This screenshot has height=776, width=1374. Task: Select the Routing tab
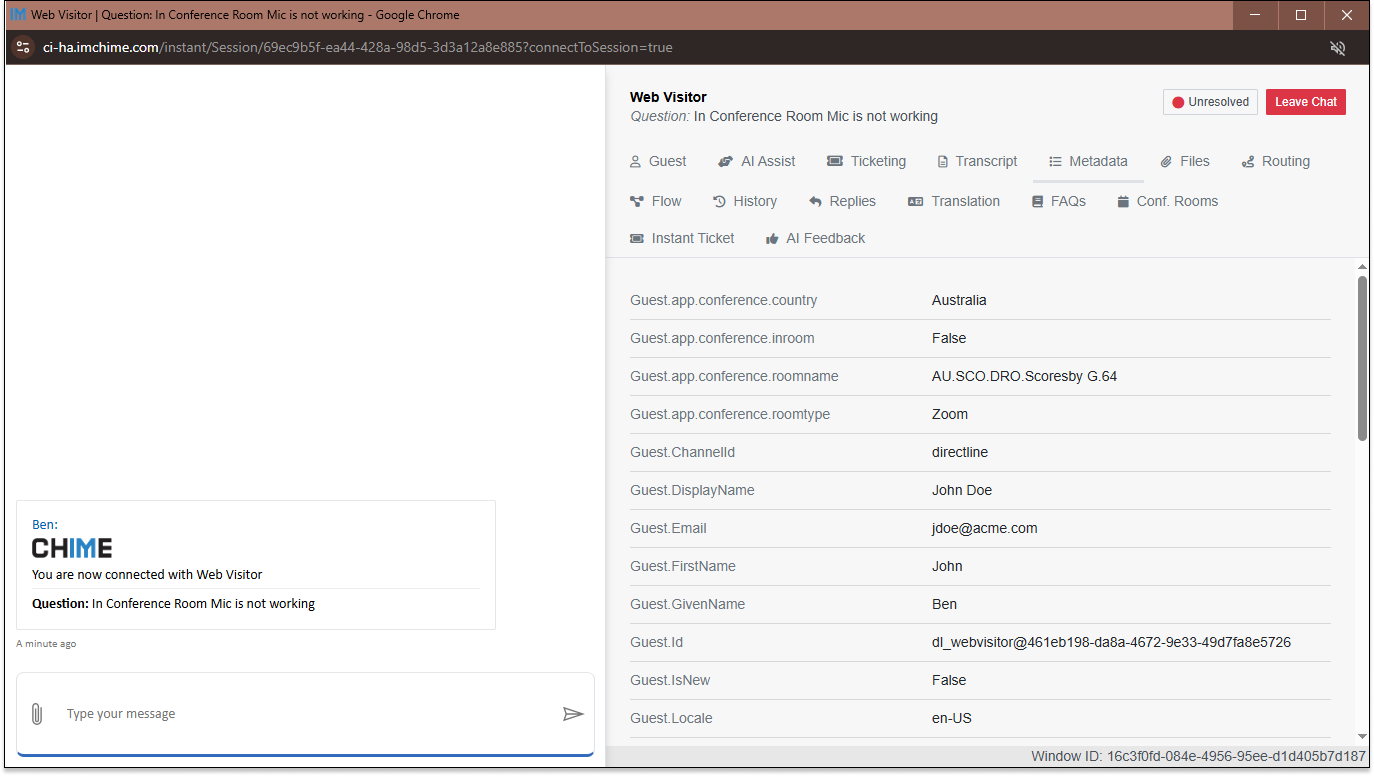[x=1275, y=161]
